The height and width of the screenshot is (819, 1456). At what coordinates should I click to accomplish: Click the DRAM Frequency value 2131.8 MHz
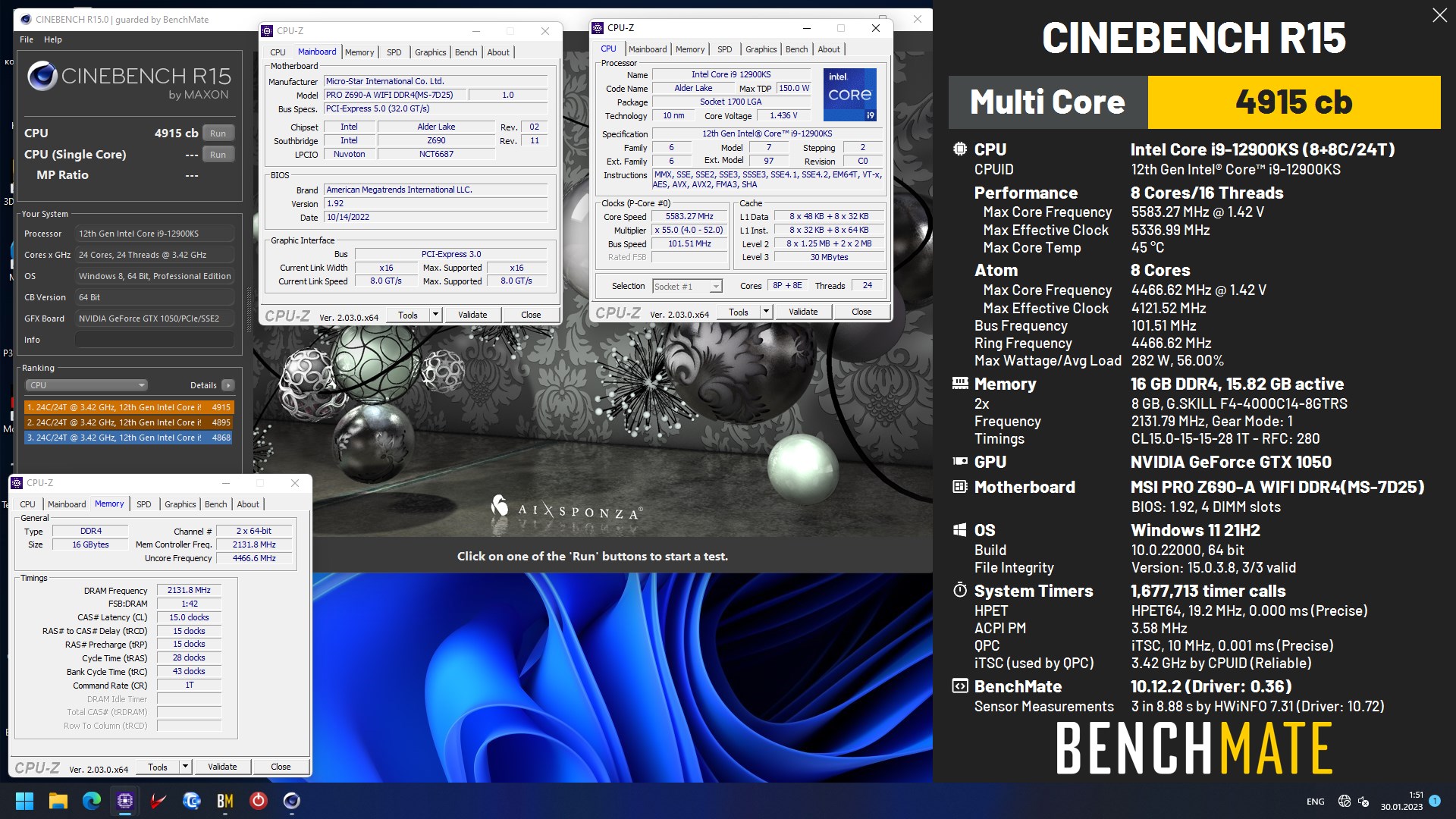[x=189, y=590]
